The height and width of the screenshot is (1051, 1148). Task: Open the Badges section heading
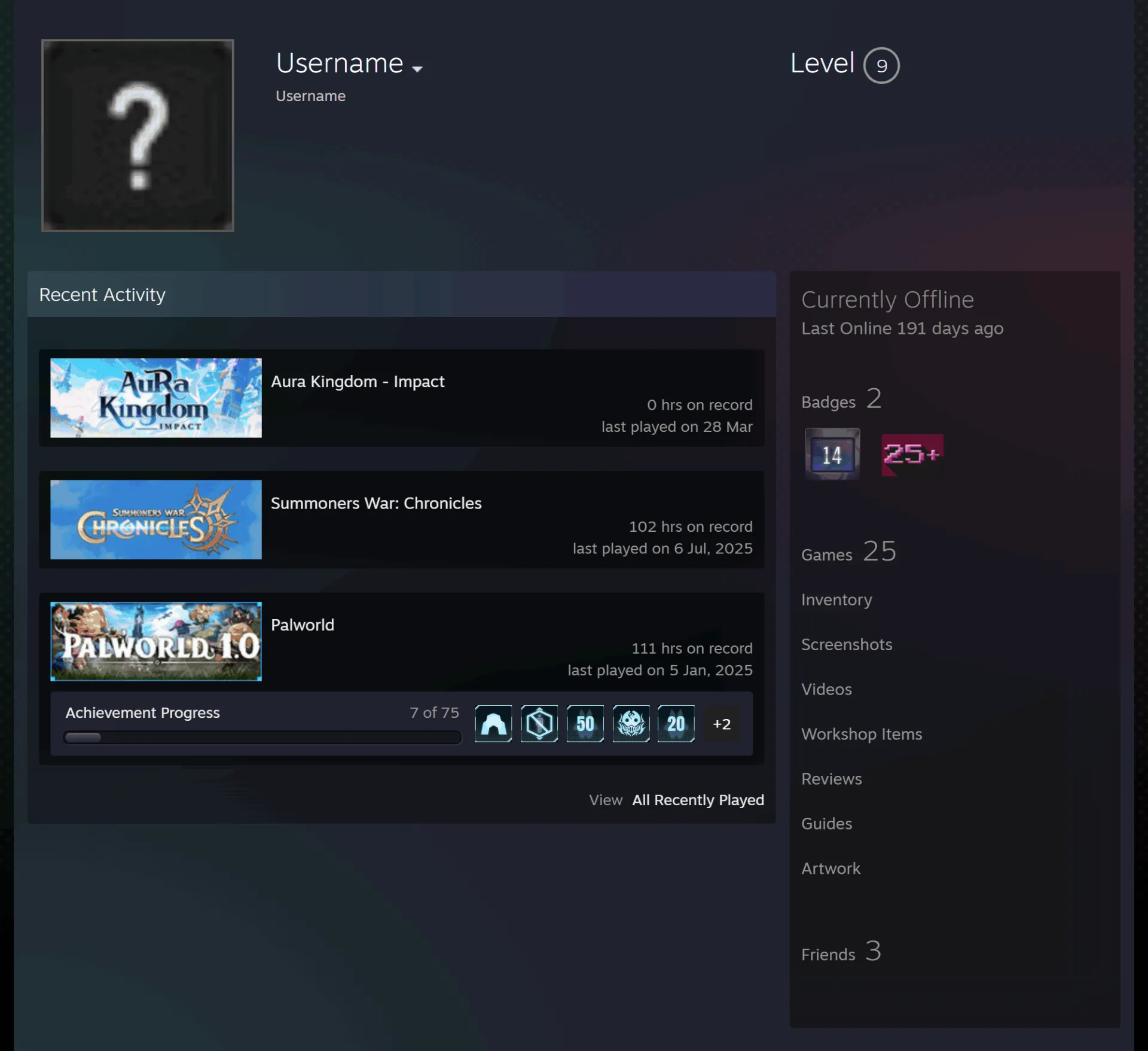[x=841, y=400]
